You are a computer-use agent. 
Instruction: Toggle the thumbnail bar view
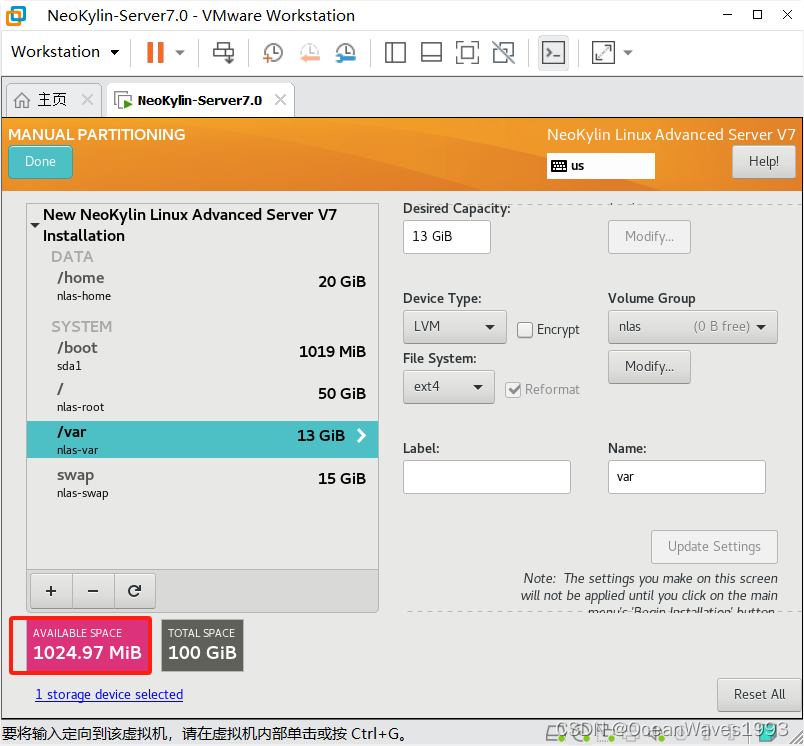[431, 52]
